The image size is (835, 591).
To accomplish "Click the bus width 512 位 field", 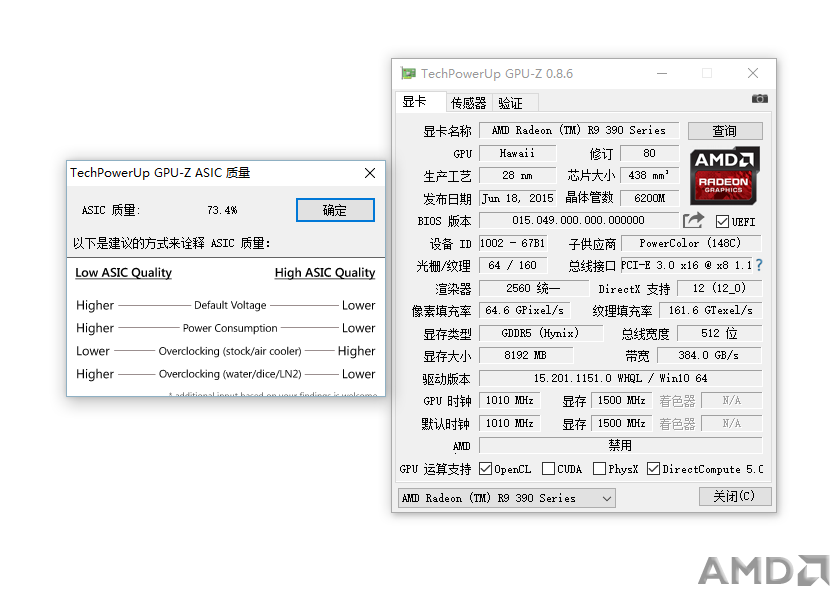I will [x=719, y=333].
